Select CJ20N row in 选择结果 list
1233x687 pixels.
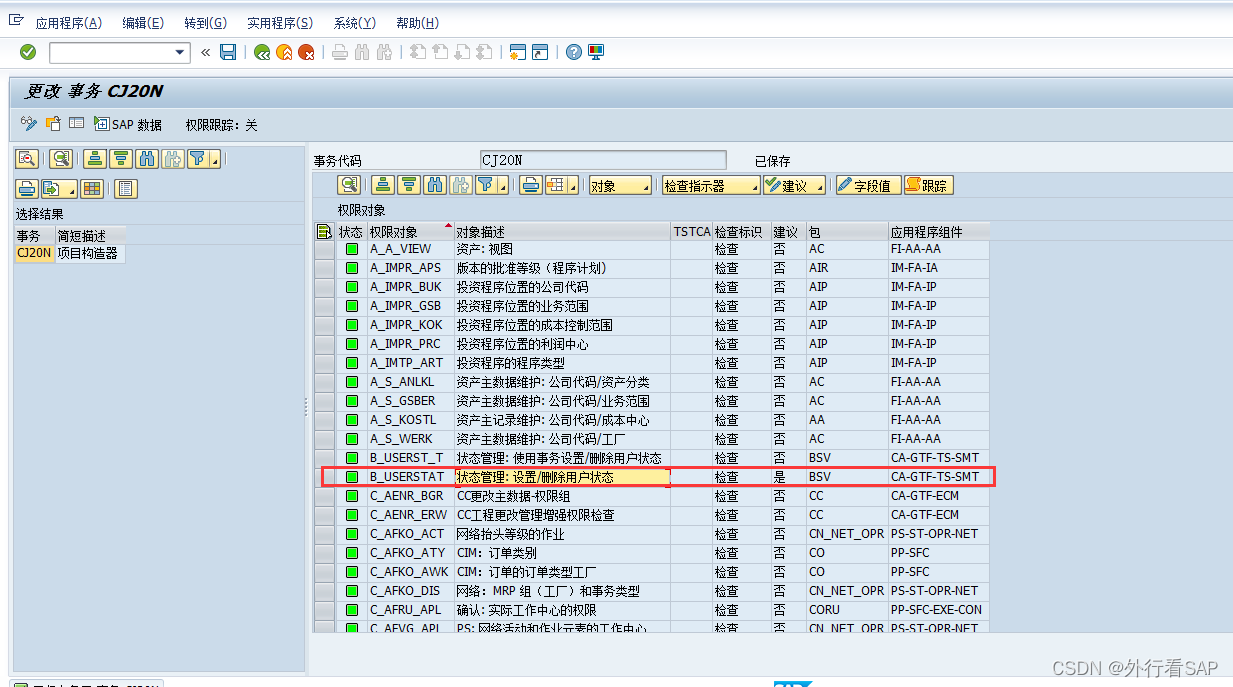tap(67, 254)
